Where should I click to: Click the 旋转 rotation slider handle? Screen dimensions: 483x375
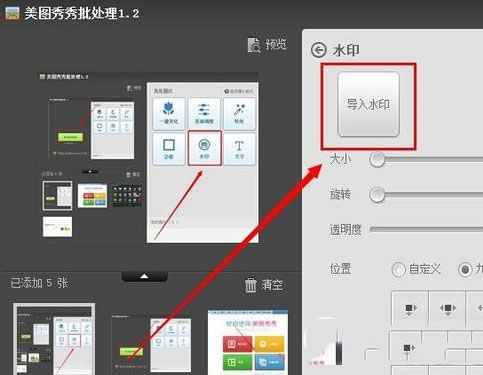click(377, 195)
